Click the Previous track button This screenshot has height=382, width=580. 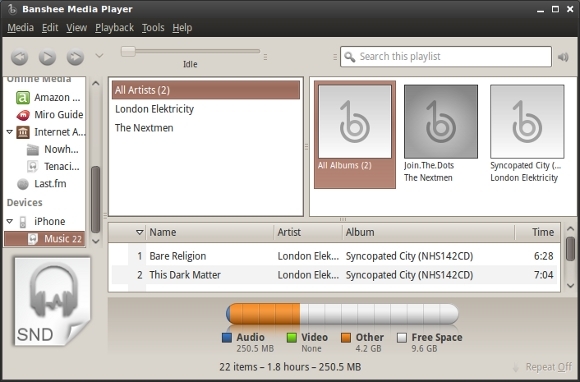click(20, 57)
